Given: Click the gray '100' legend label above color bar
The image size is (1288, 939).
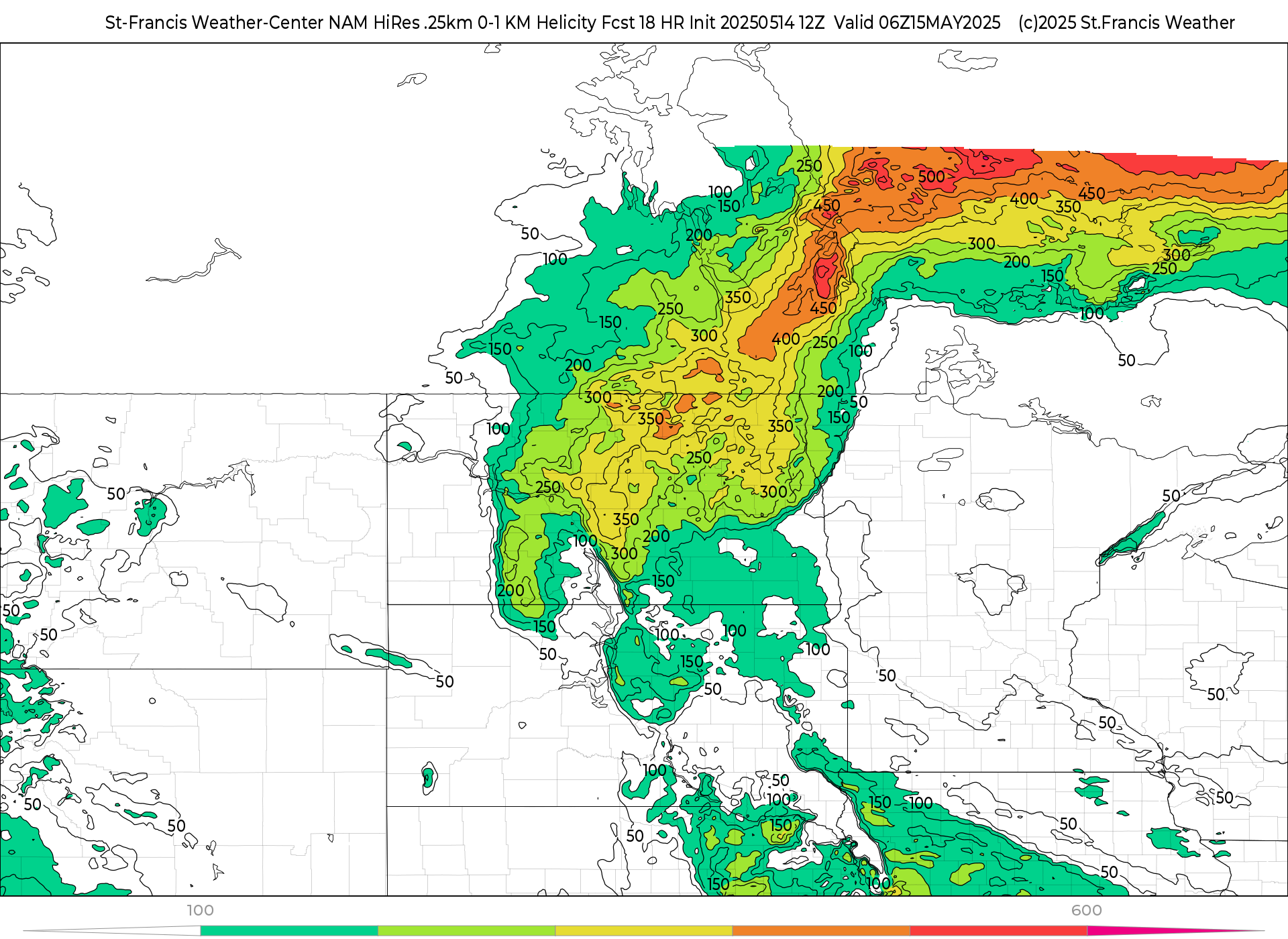Looking at the screenshot, I should coord(200,910).
